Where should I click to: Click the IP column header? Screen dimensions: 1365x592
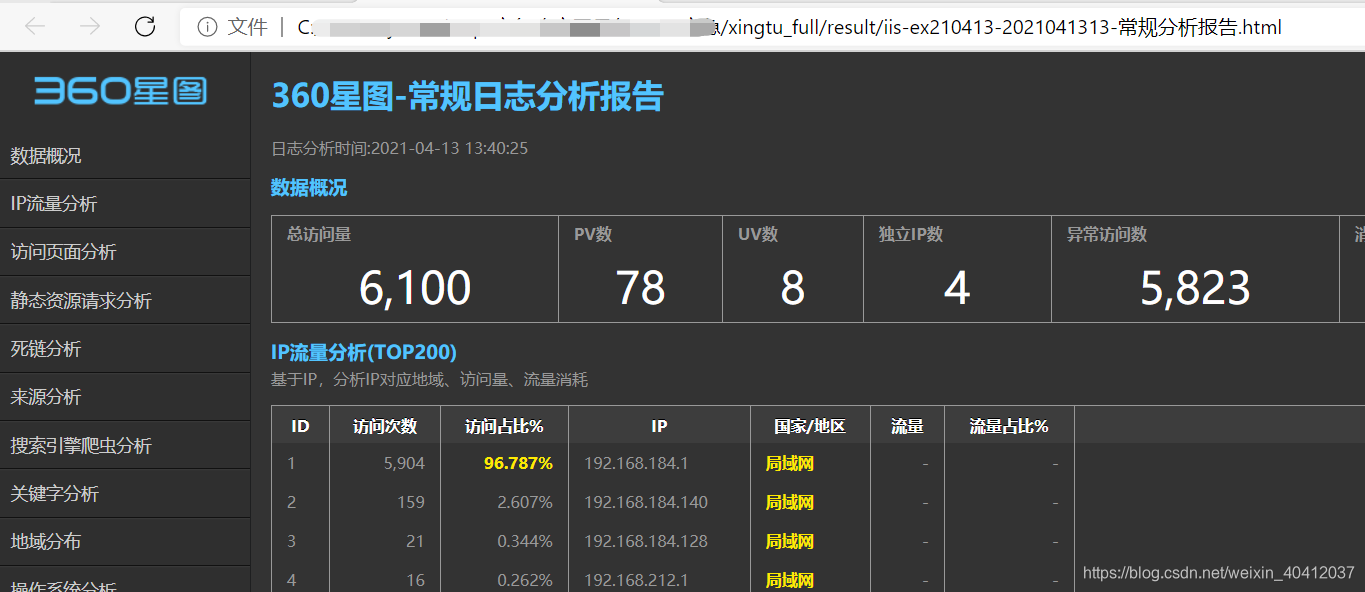[659, 426]
